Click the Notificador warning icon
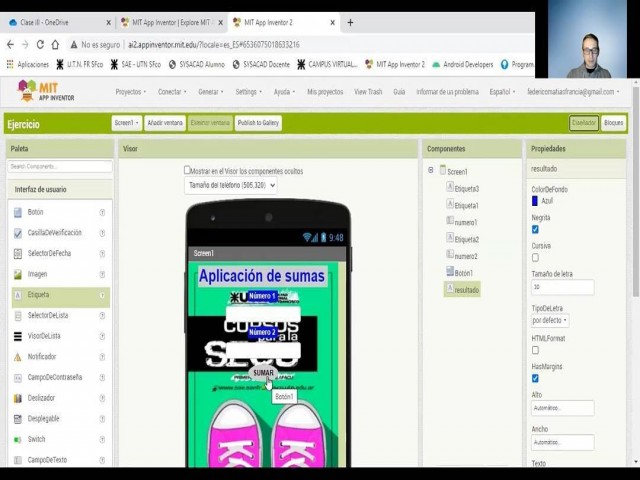640x480 pixels. click(x=18, y=357)
